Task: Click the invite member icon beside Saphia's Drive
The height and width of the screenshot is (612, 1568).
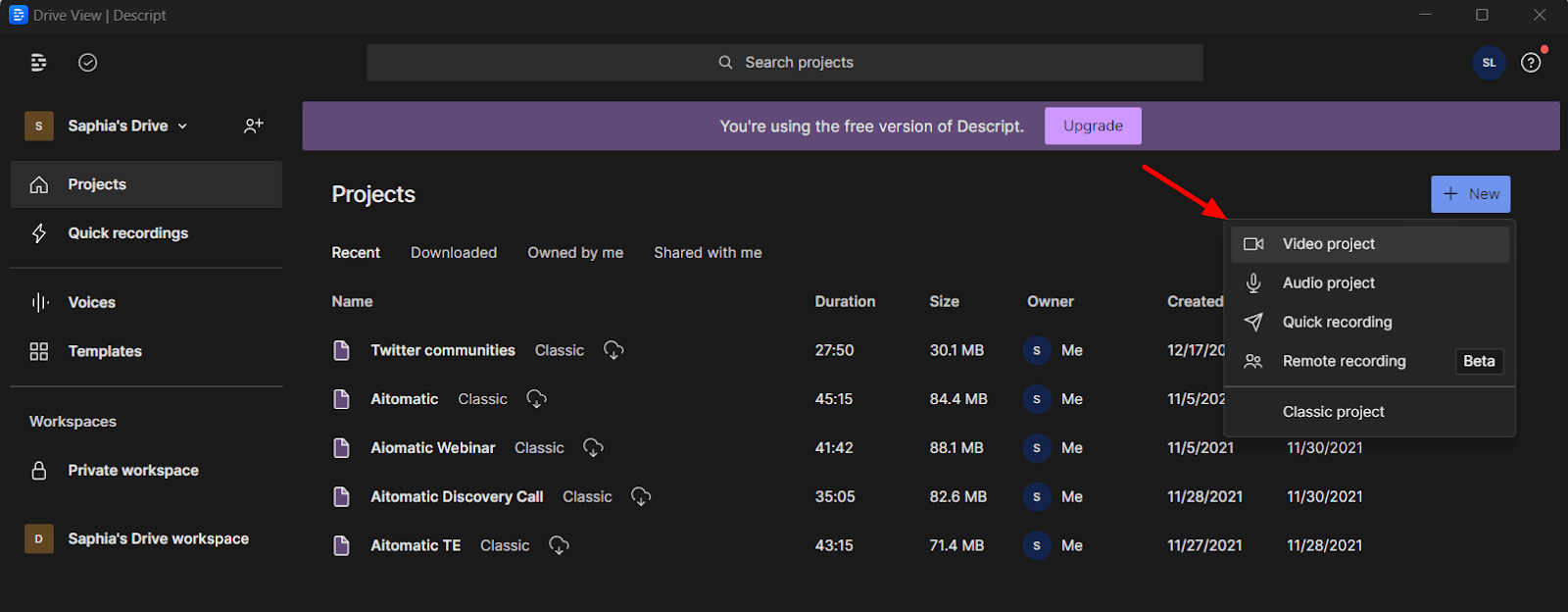Action: (x=254, y=126)
